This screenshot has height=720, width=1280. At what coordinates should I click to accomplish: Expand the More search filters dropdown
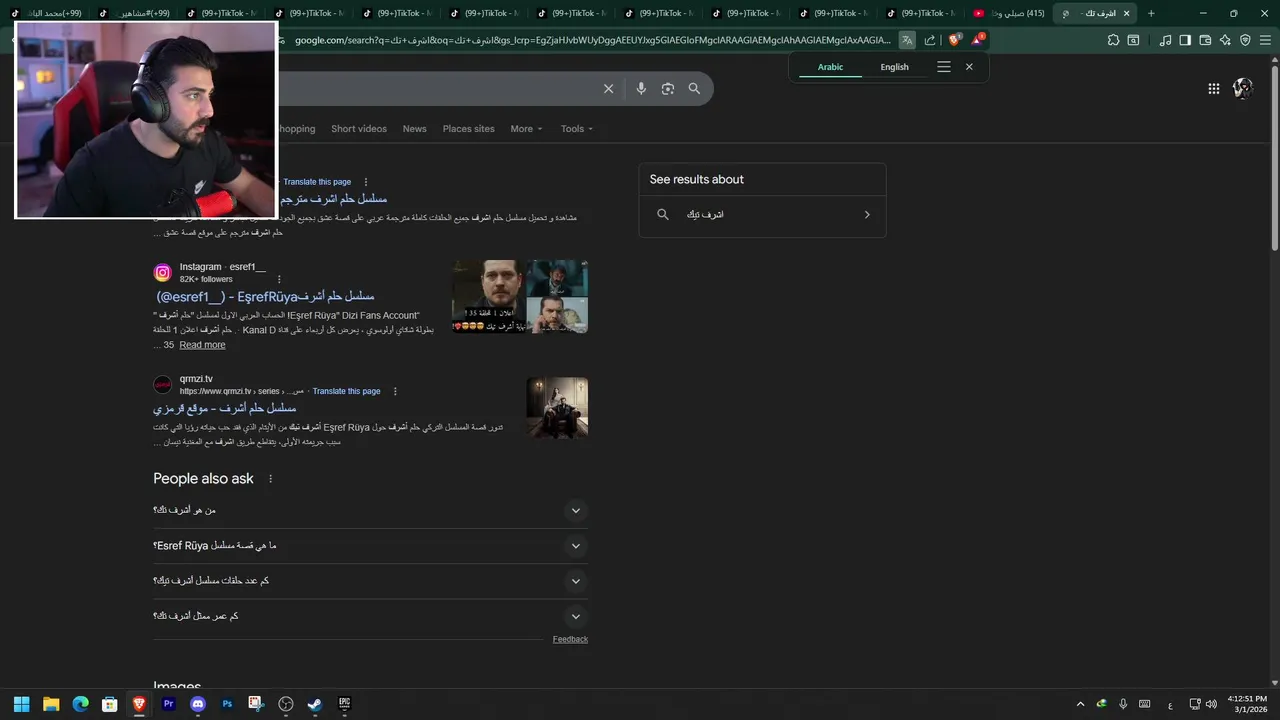[x=526, y=129]
